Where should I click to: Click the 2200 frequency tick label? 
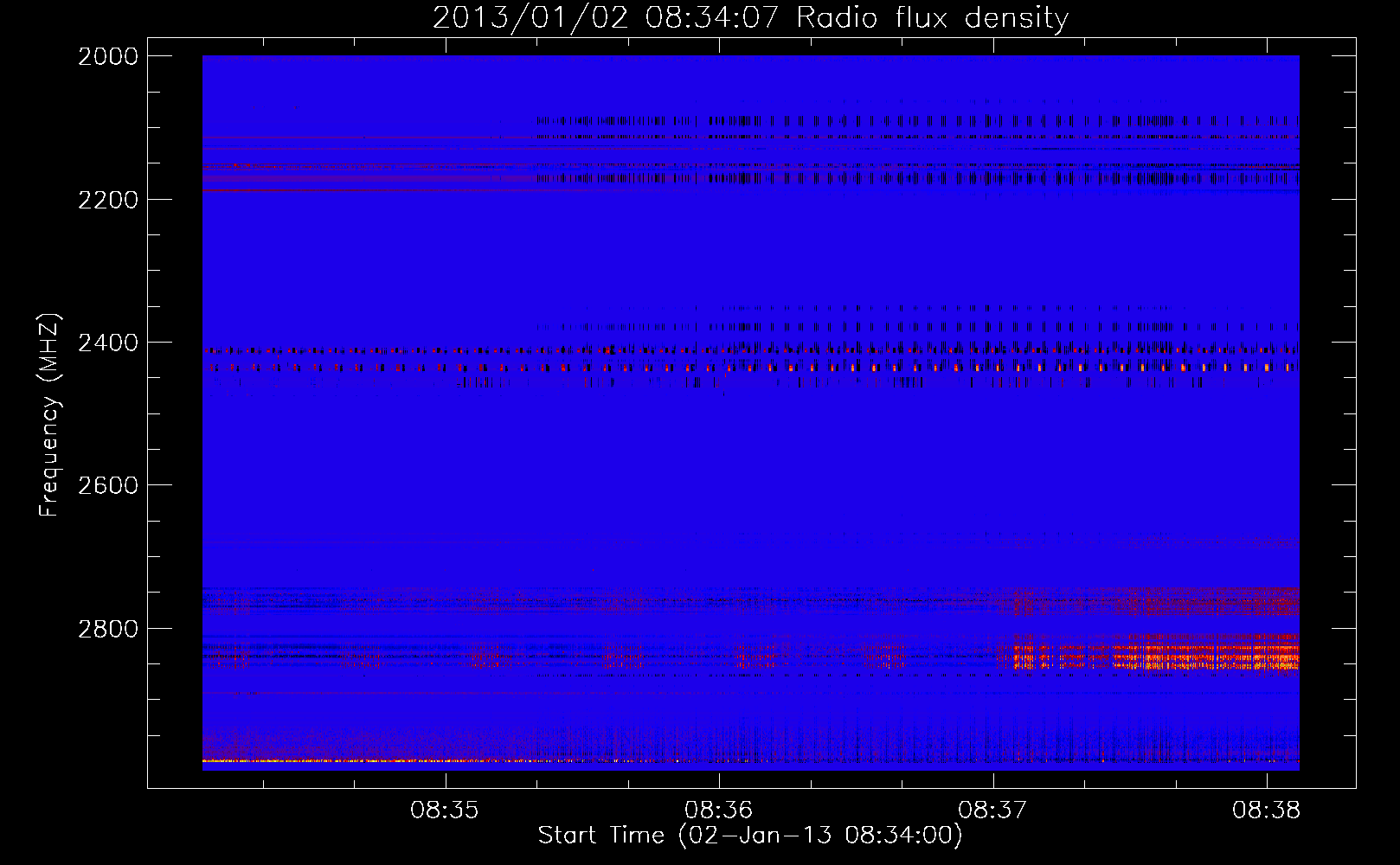[x=108, y=200]
